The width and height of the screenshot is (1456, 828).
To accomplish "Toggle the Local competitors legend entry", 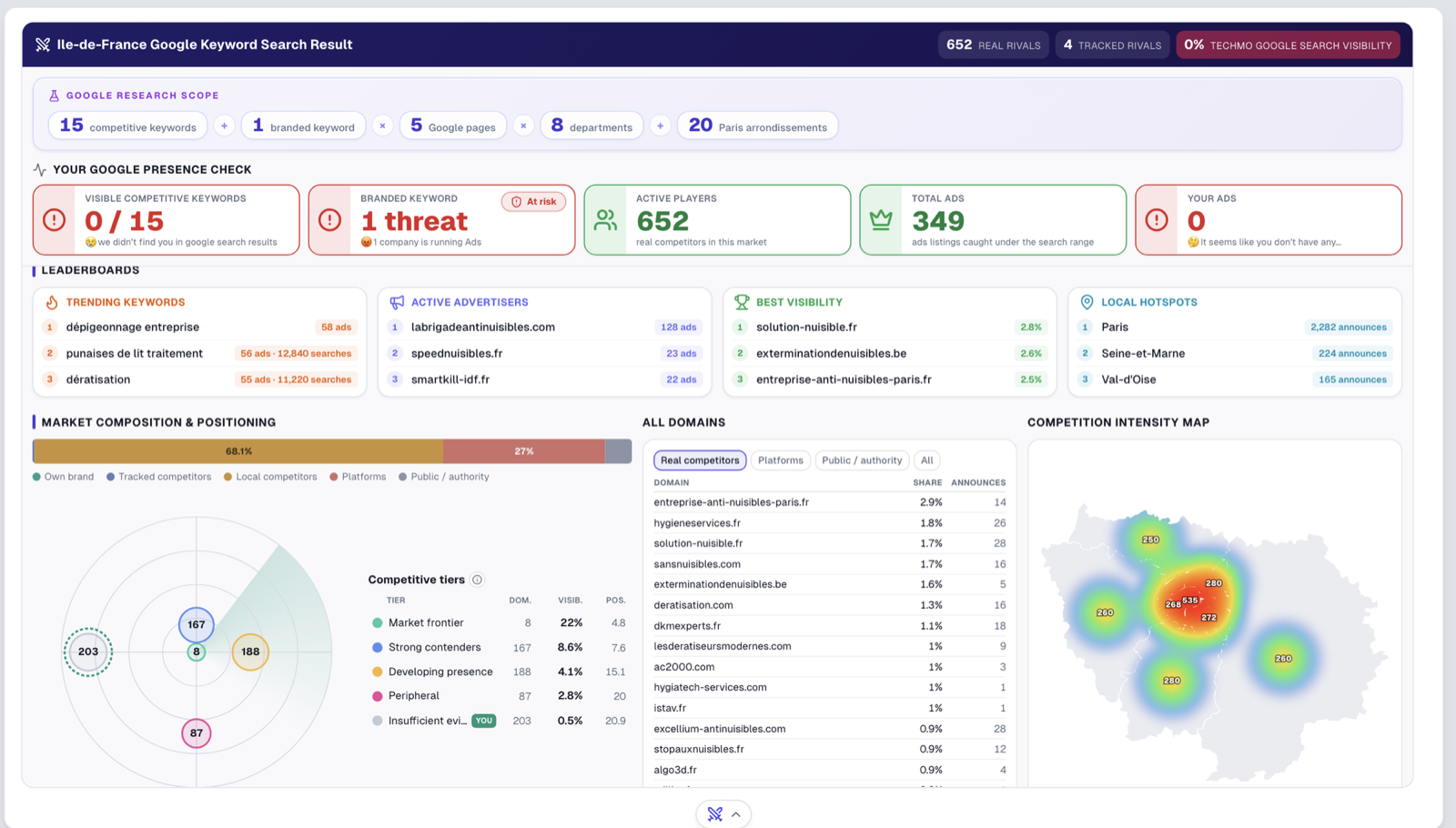I will 270,477.
